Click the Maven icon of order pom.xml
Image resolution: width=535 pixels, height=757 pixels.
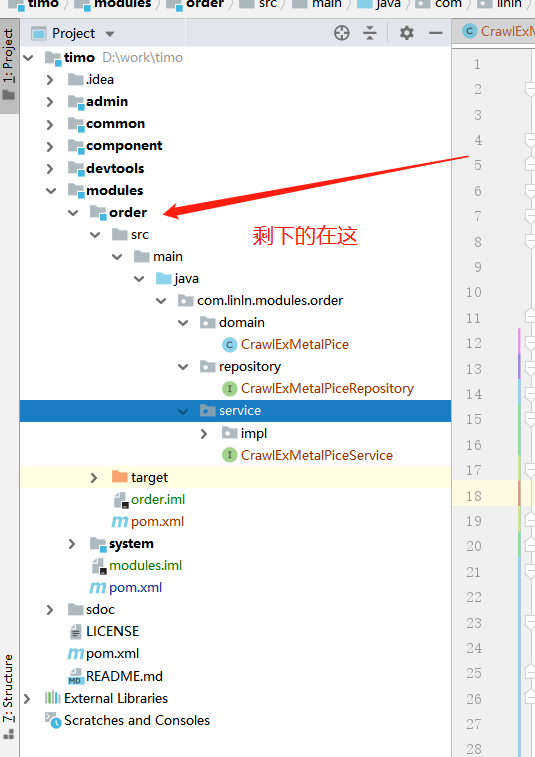click(120, 522)
